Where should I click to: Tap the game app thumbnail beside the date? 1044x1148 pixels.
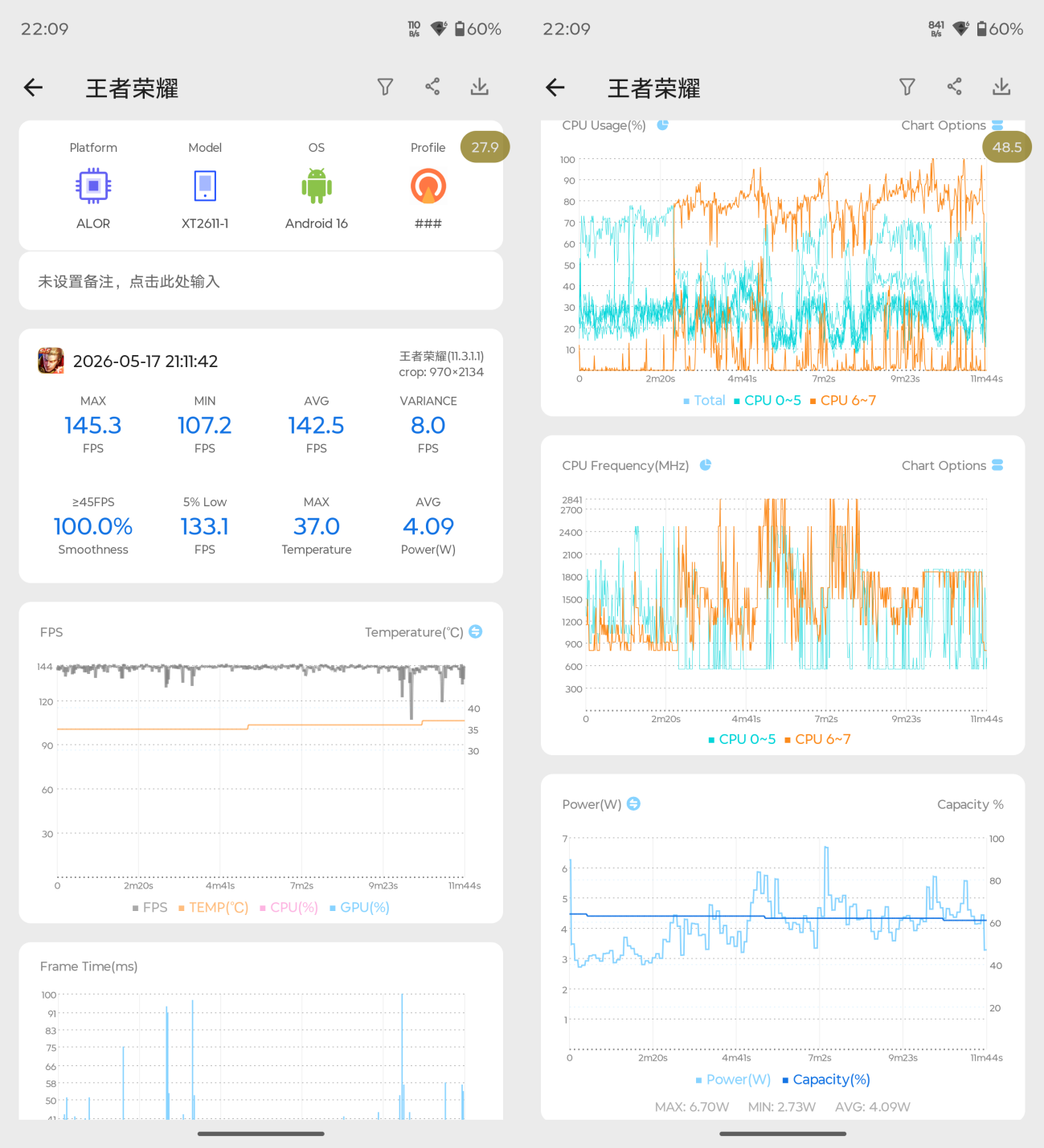(51, 361)
